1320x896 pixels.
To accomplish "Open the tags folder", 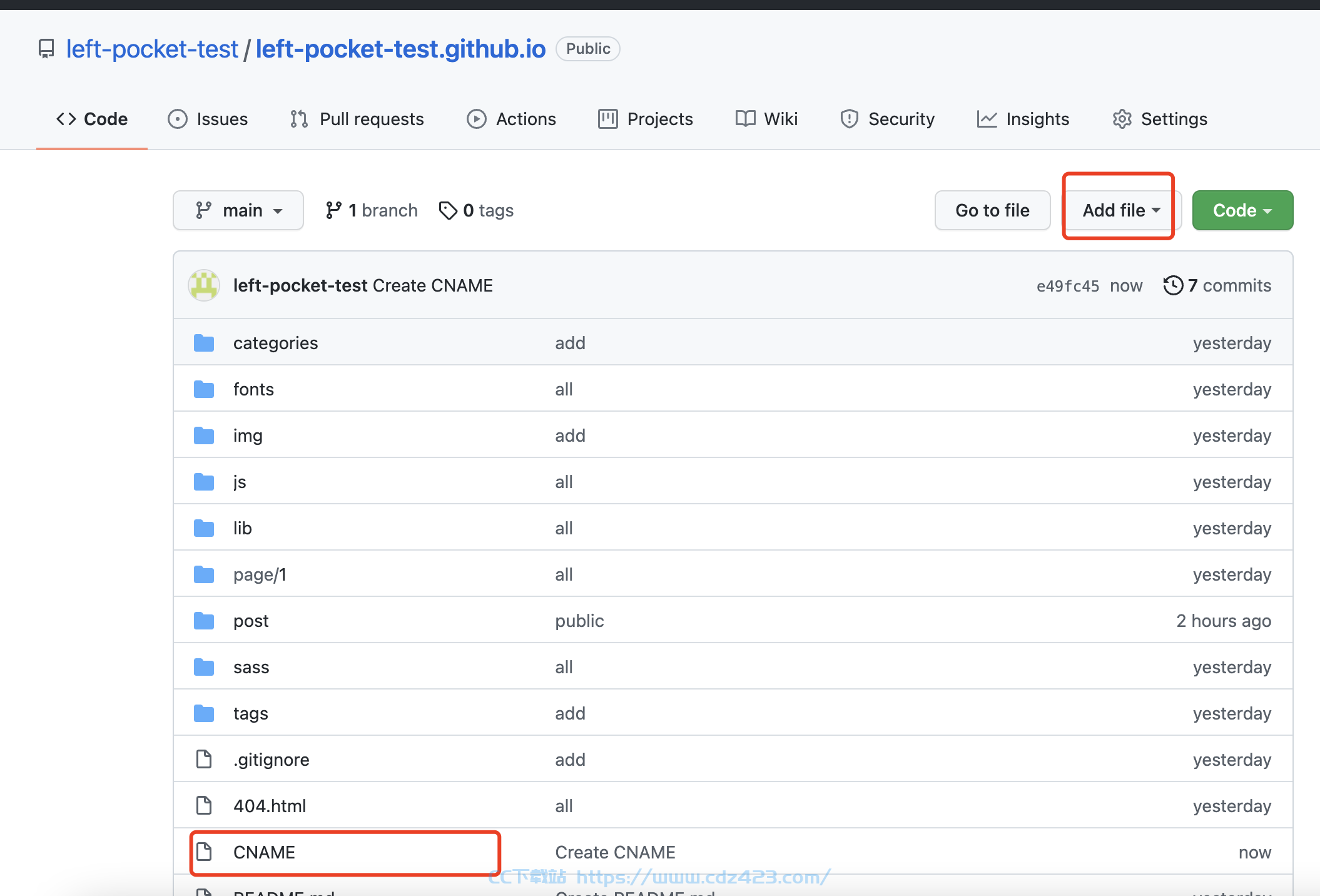I will pyautogui.click(x=250, y=713).
